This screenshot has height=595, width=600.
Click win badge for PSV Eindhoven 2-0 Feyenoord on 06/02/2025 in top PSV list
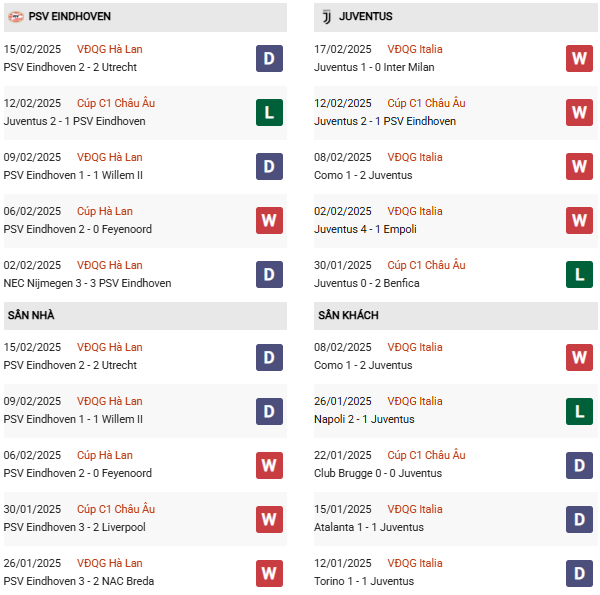269,220
